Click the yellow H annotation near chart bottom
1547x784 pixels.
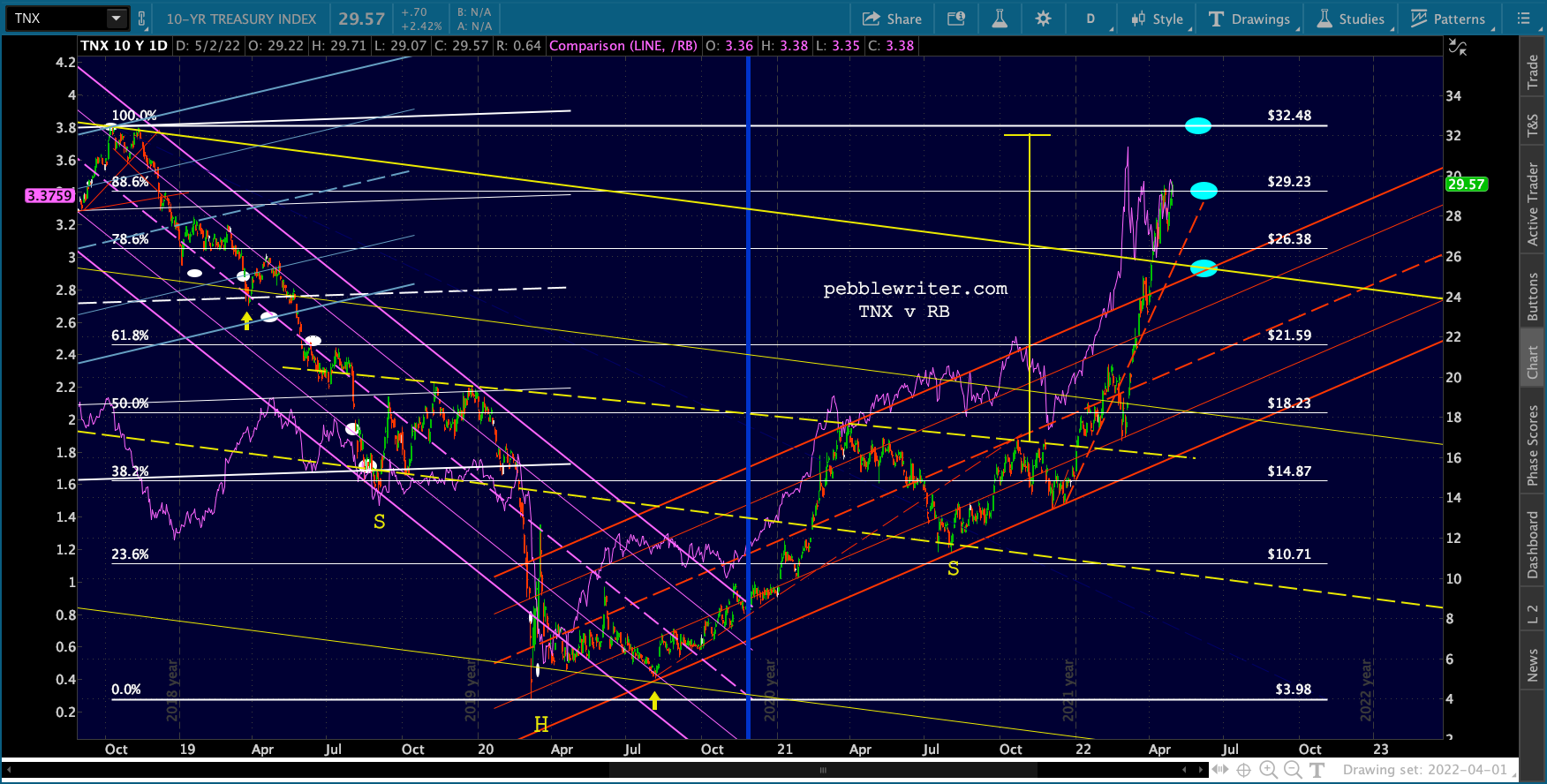point(541,725)
